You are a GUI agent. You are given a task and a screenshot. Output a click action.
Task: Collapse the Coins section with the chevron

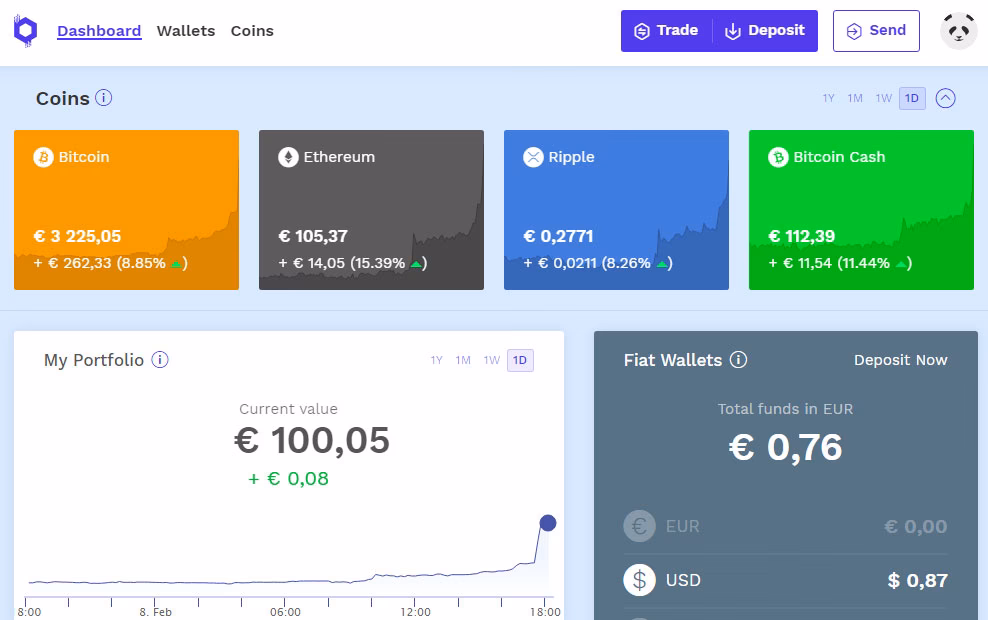pos(945,98)
